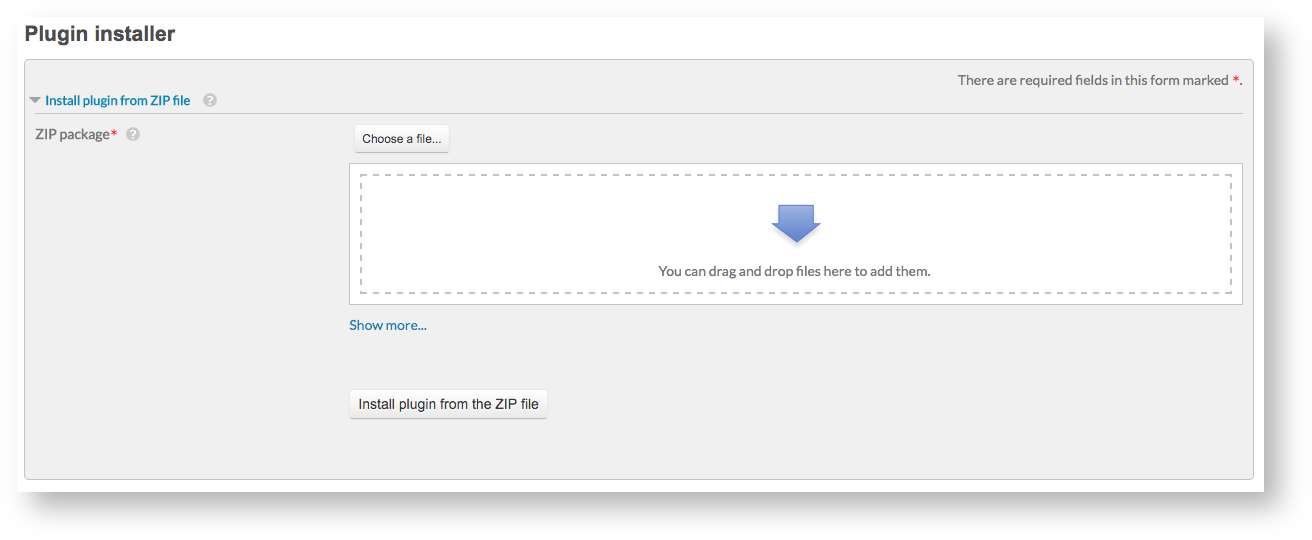Click the 'Choose a file...' button
Image resolution: width=1312 pixels, height=540 pixels.
click(x=402, y=139)
